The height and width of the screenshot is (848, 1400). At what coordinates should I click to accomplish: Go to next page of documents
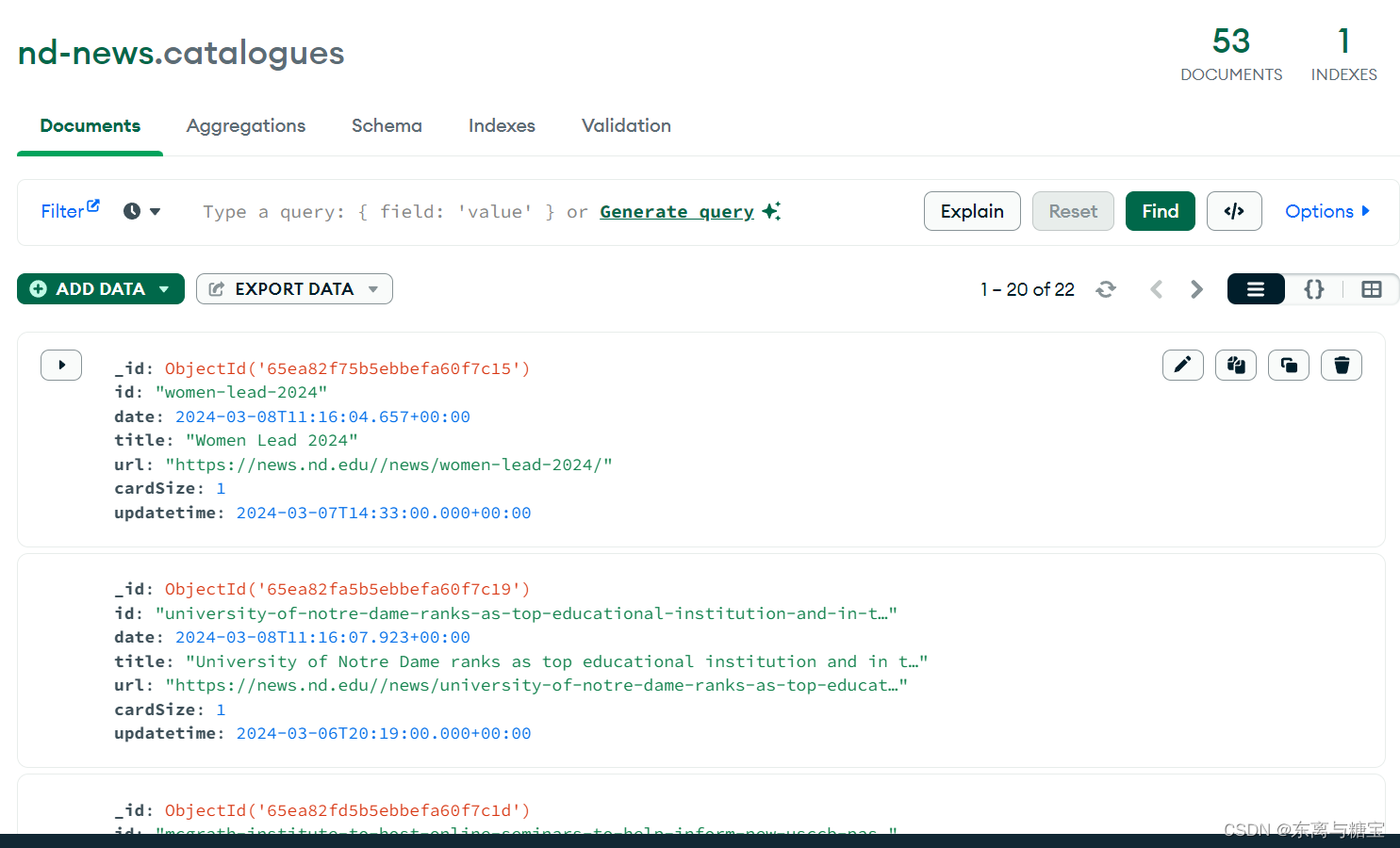pyautogui.click(x=1196, y=289)
